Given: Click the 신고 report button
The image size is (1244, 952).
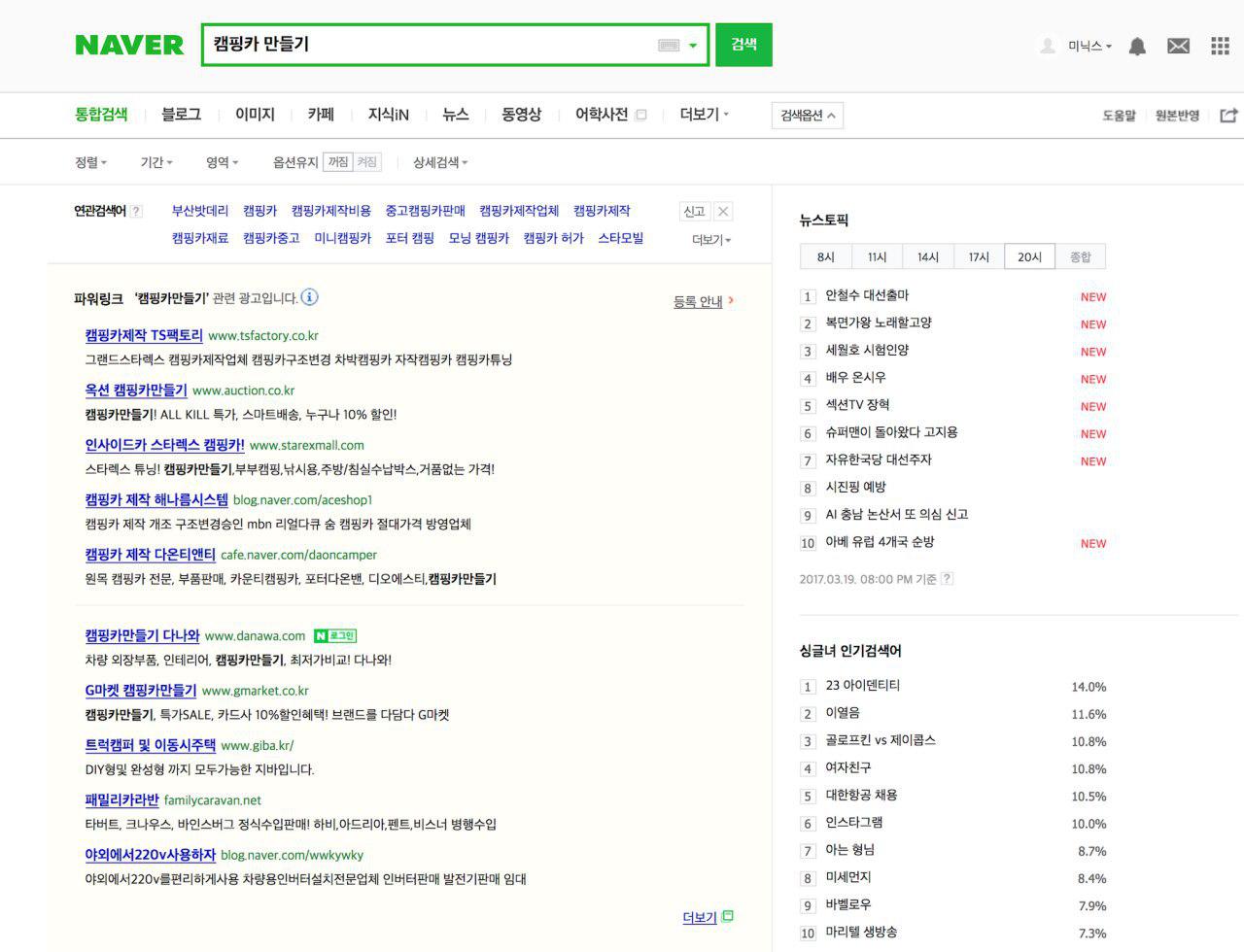Looking at the screenshot, I should (694, 212).
